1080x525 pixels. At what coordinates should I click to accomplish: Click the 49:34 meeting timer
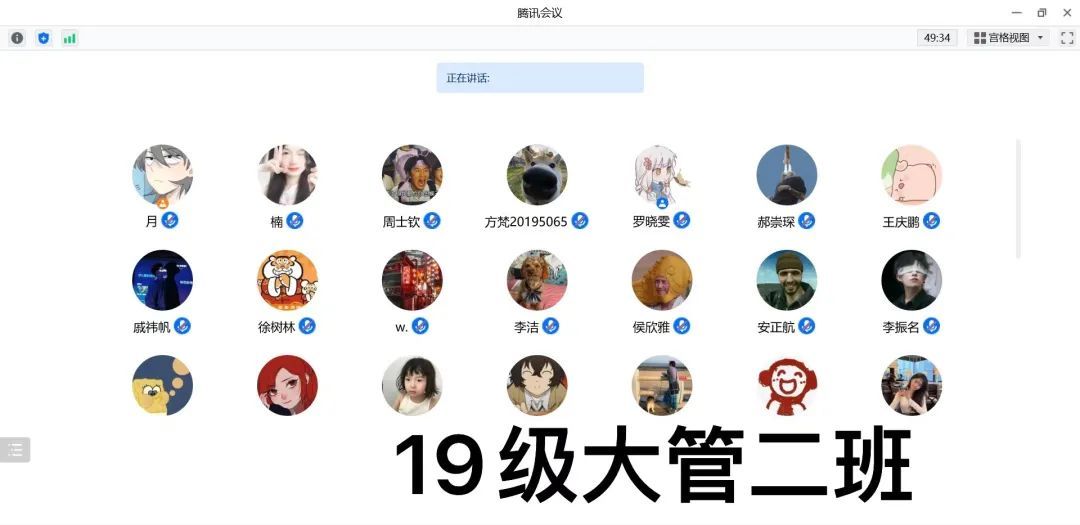tap(937, 38)
